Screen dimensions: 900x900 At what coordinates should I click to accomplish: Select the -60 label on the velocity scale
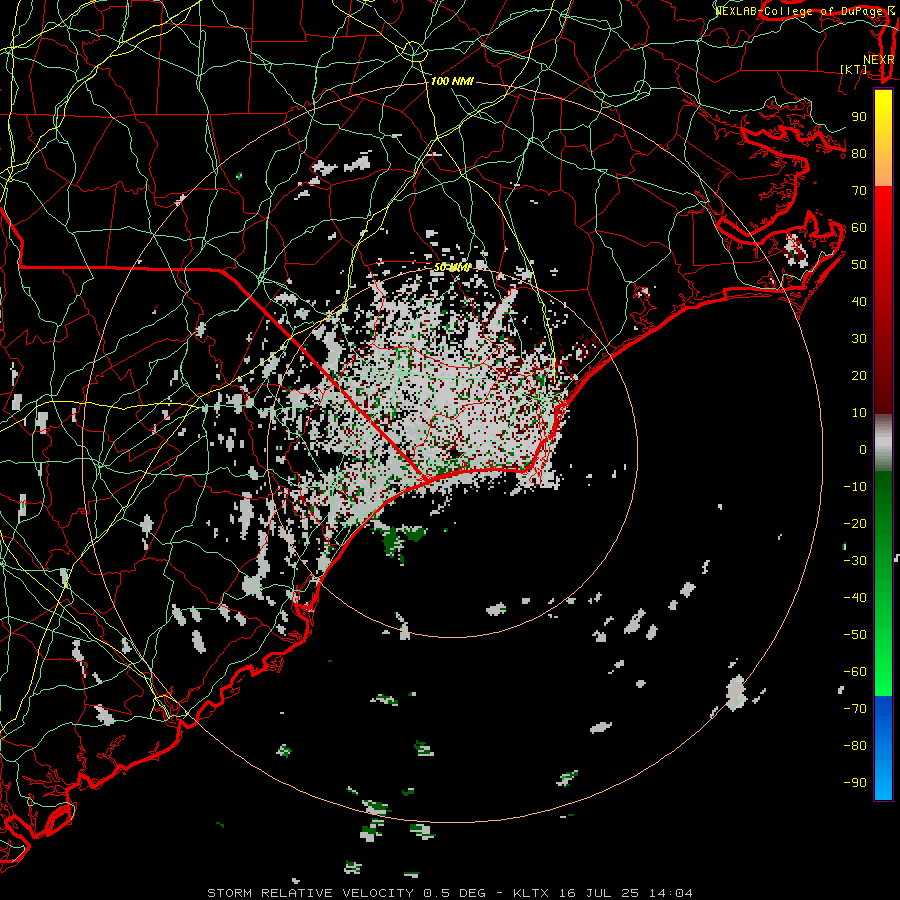[855, 672]
